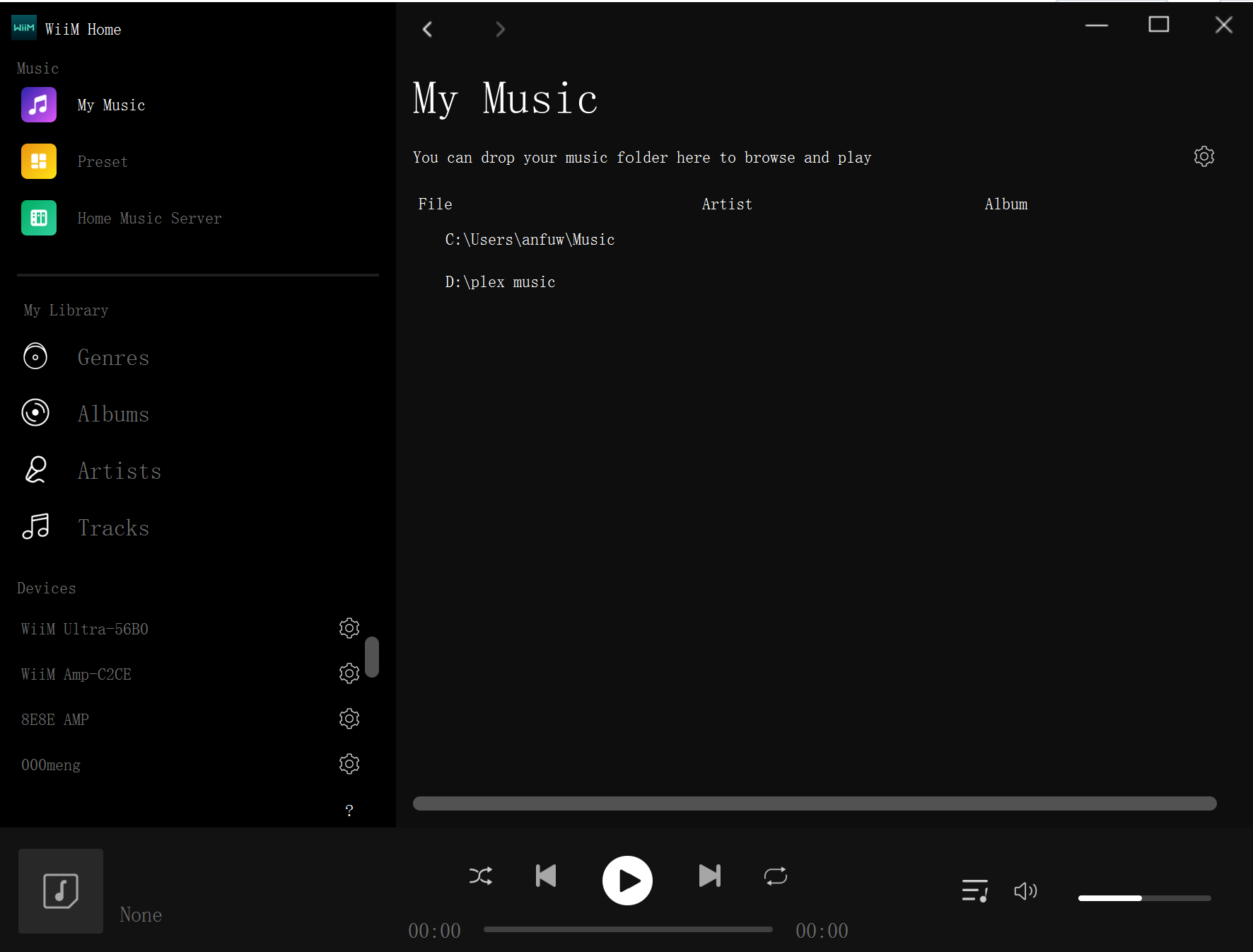Minimize the WiiM Home window

point(1097,25)
